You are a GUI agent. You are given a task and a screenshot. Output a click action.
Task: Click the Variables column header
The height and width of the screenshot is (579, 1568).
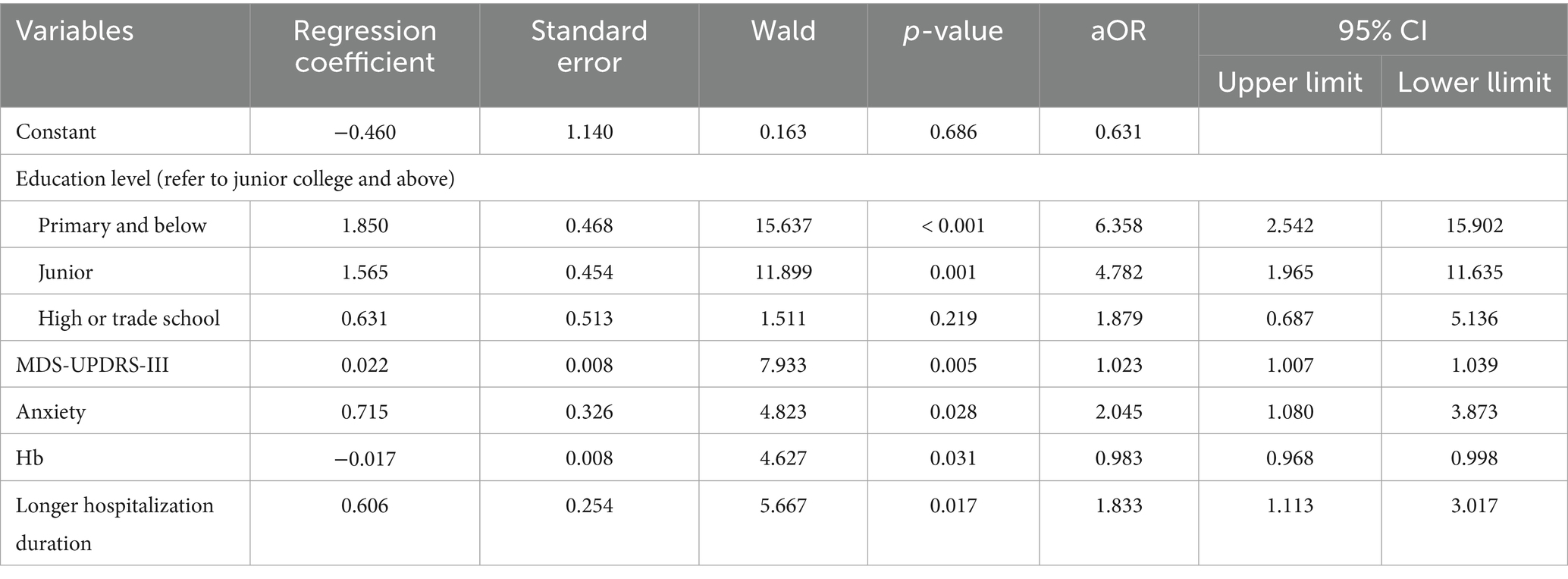pyautogui.click(x=74, y=31)
